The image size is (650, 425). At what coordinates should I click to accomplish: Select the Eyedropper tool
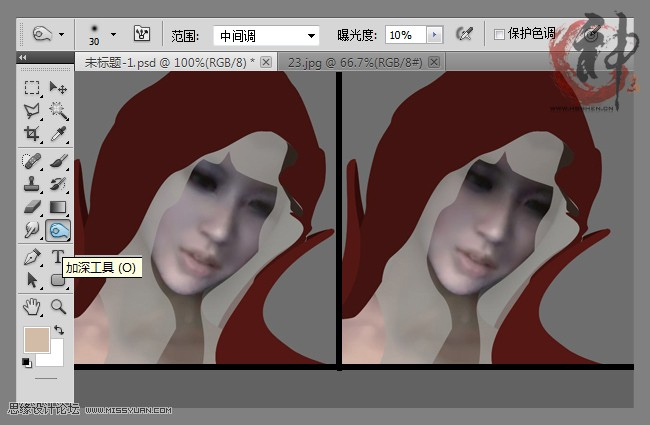pyautogui.click(x=58, y=134)
